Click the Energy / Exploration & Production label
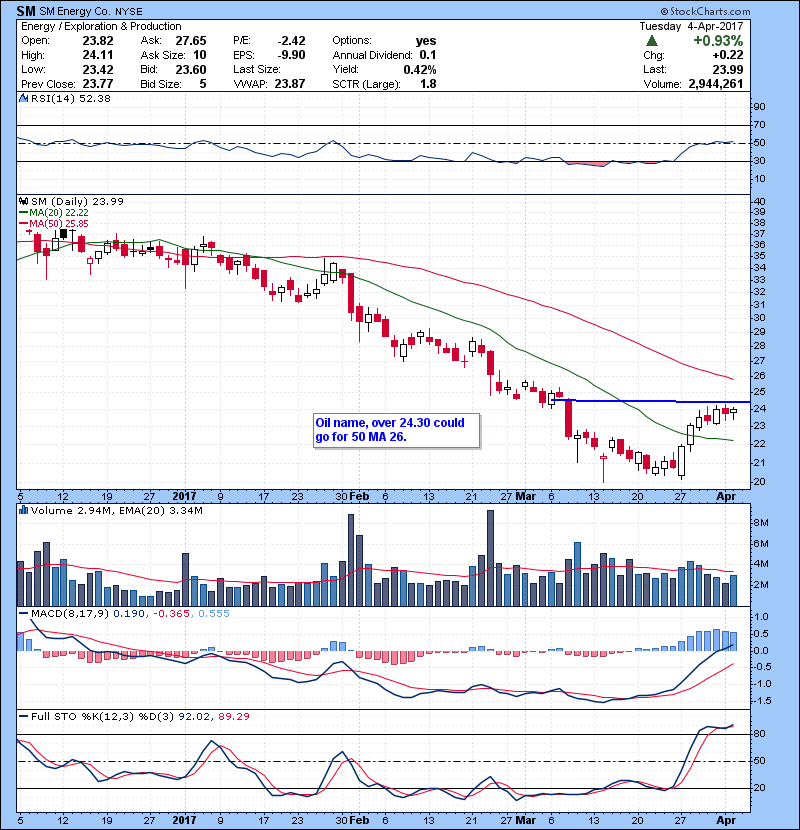Image resolution: width=800 pixels, height=830 pixels. point(101,26)
